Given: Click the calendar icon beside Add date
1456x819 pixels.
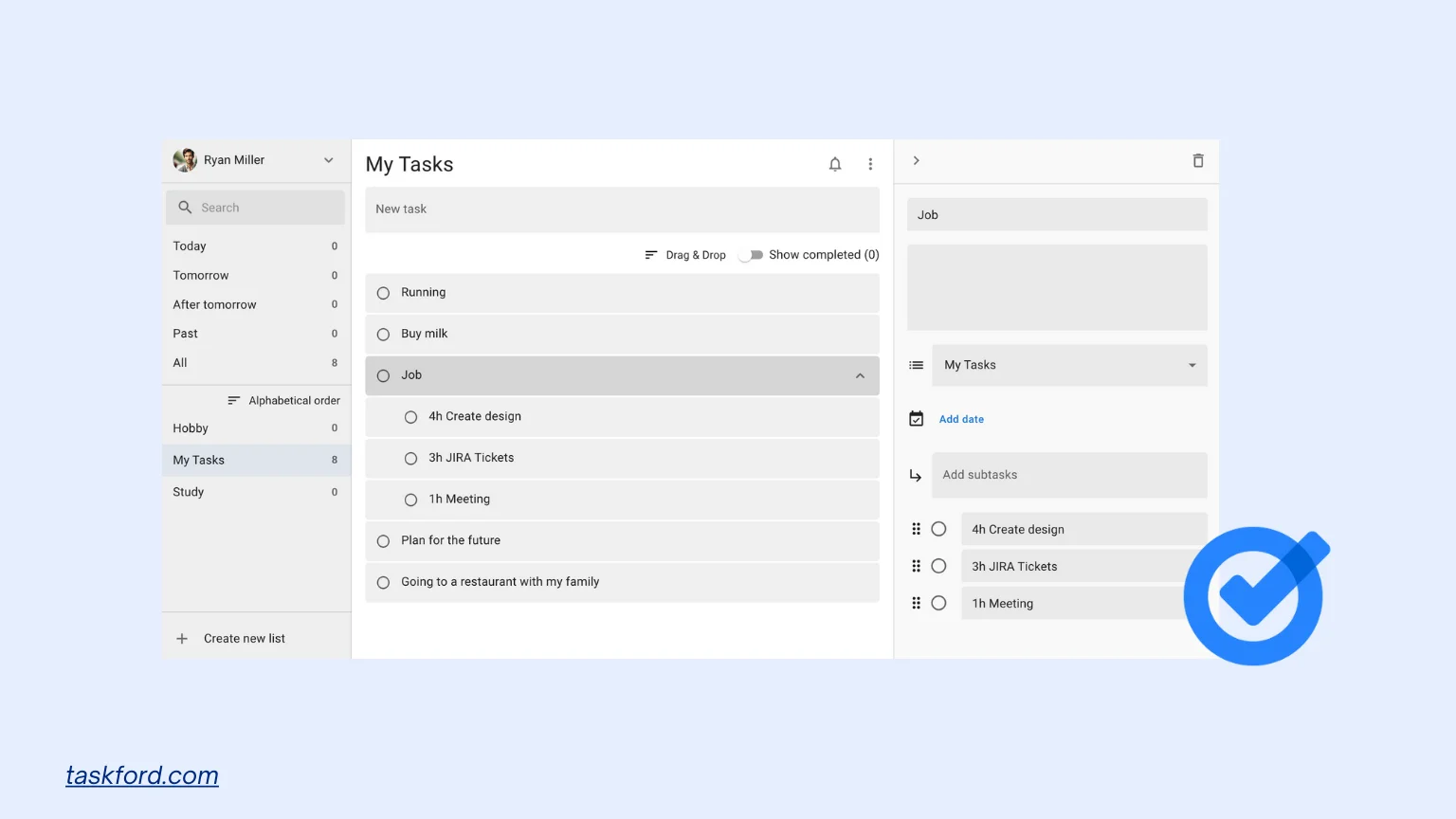Looking at the screenshot, I should point(916,419).
